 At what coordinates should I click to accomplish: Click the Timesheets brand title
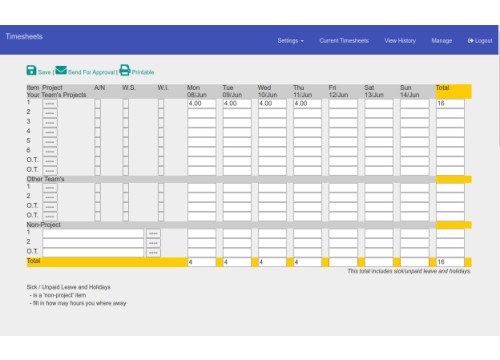tap(24, 37)
